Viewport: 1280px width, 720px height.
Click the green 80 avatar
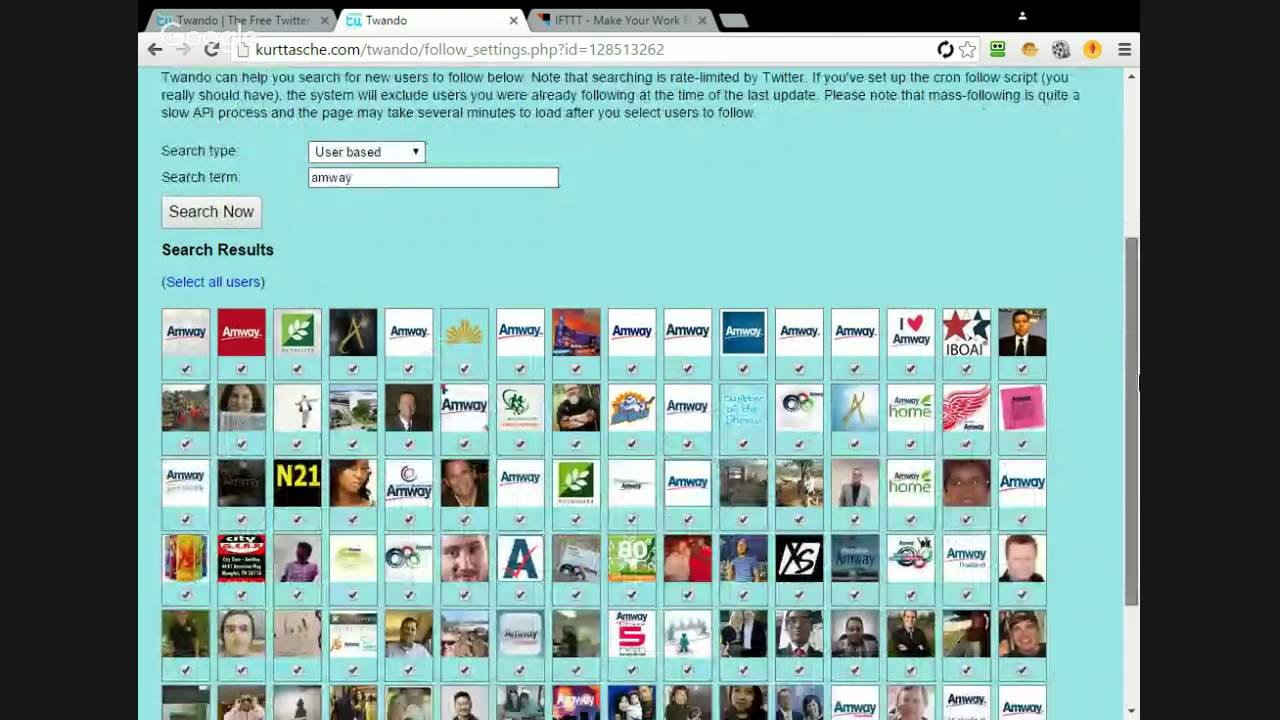point(632,558)
